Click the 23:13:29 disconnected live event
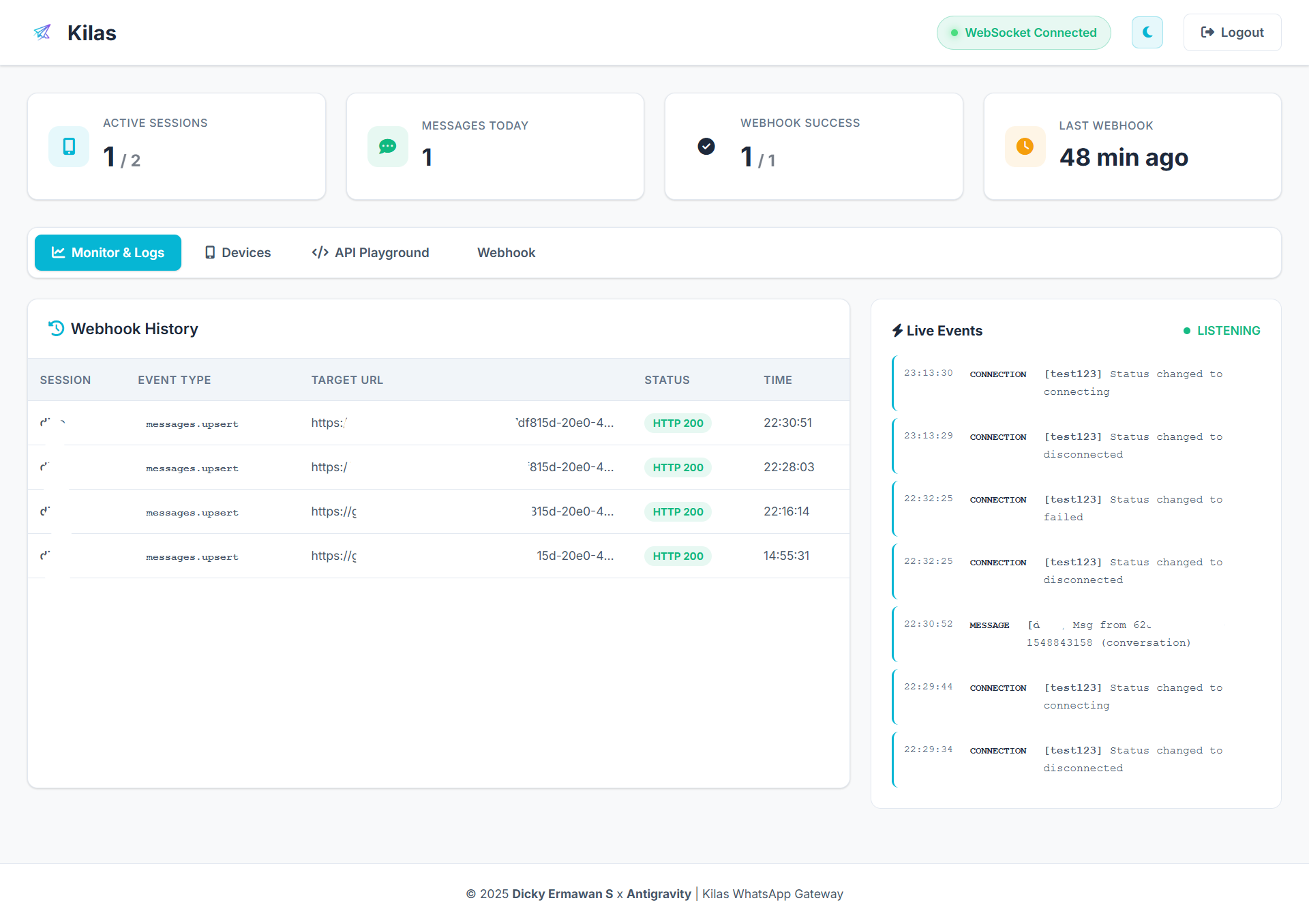The width and height of the screenshot is (1309, 924). pos(1076,445)
